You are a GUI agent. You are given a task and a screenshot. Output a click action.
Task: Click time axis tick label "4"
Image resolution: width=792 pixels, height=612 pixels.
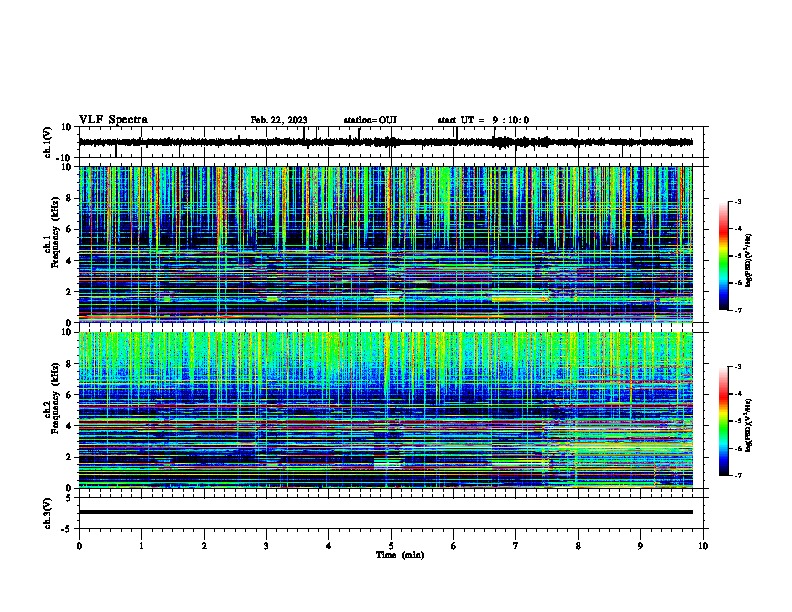[x=329, y=546]
